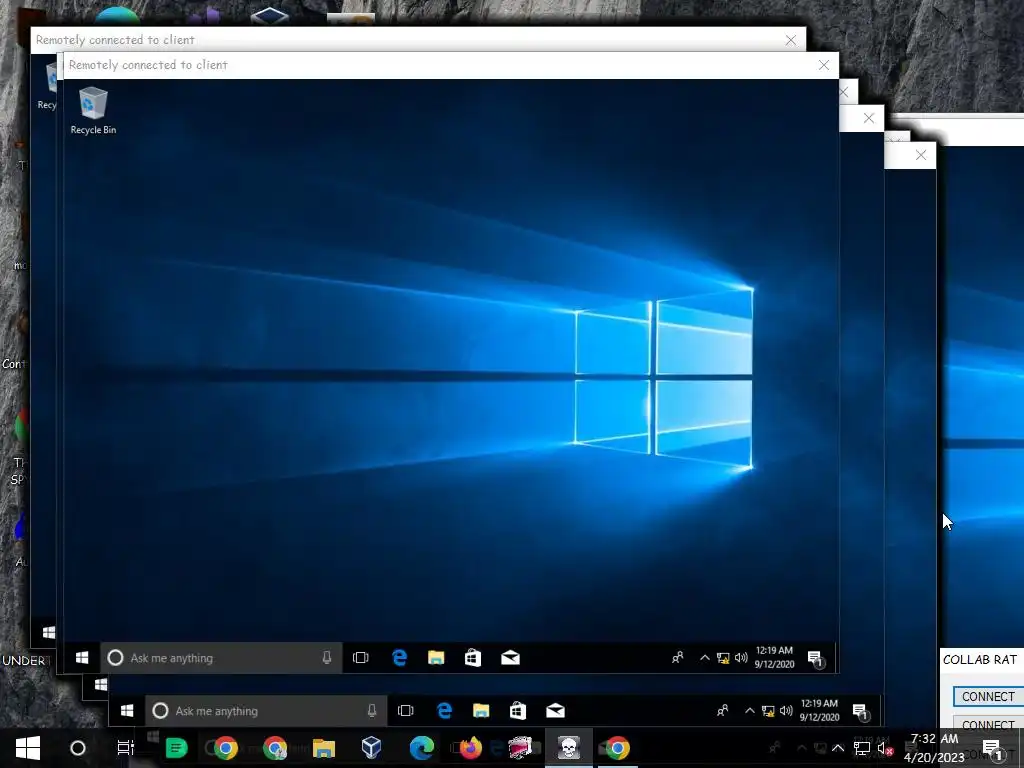
Task: Open the Chrome icon with the profile badge
Action: (x=275, y=748)
